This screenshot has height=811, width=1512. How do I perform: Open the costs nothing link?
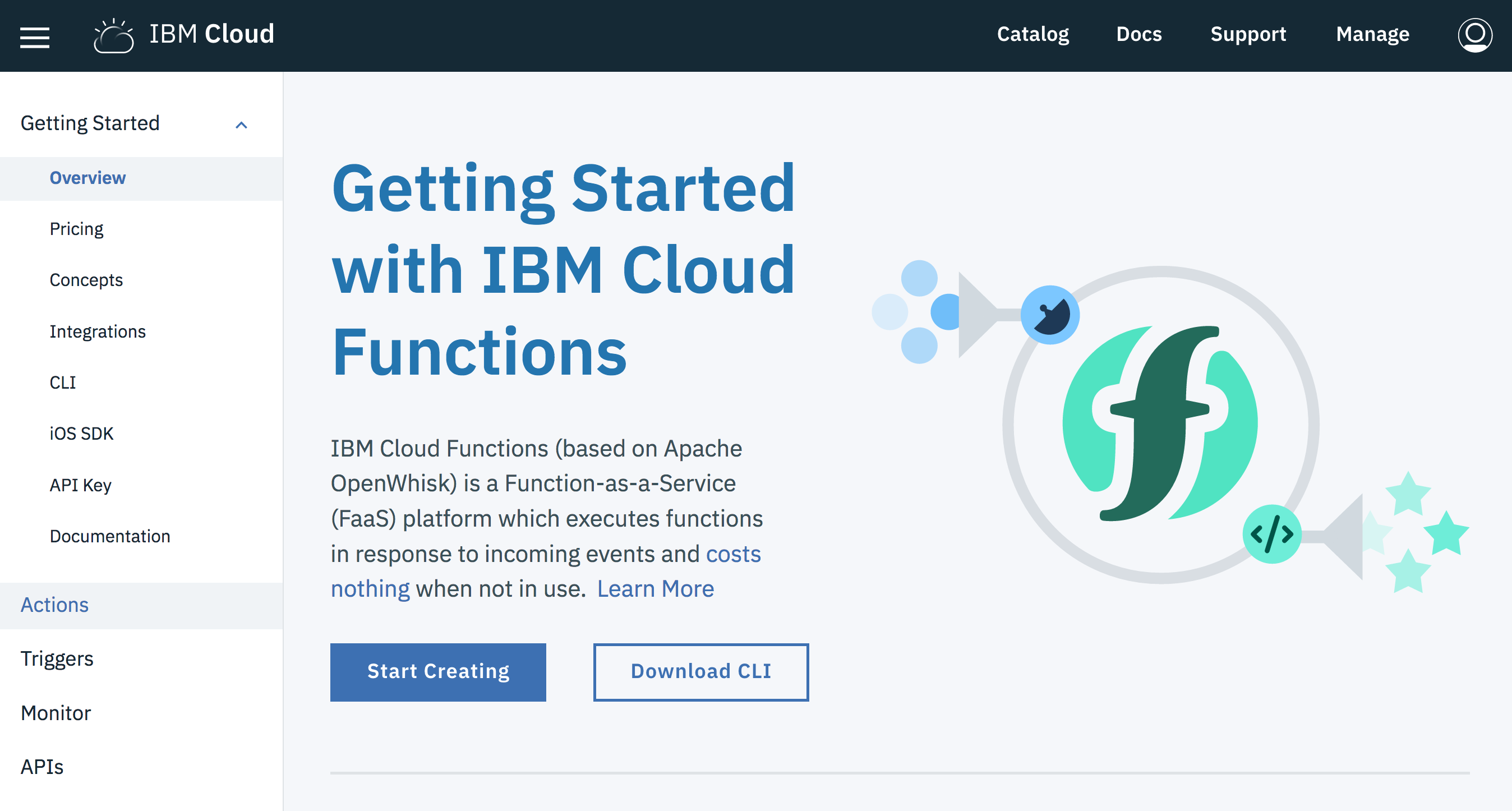point(732,554)
